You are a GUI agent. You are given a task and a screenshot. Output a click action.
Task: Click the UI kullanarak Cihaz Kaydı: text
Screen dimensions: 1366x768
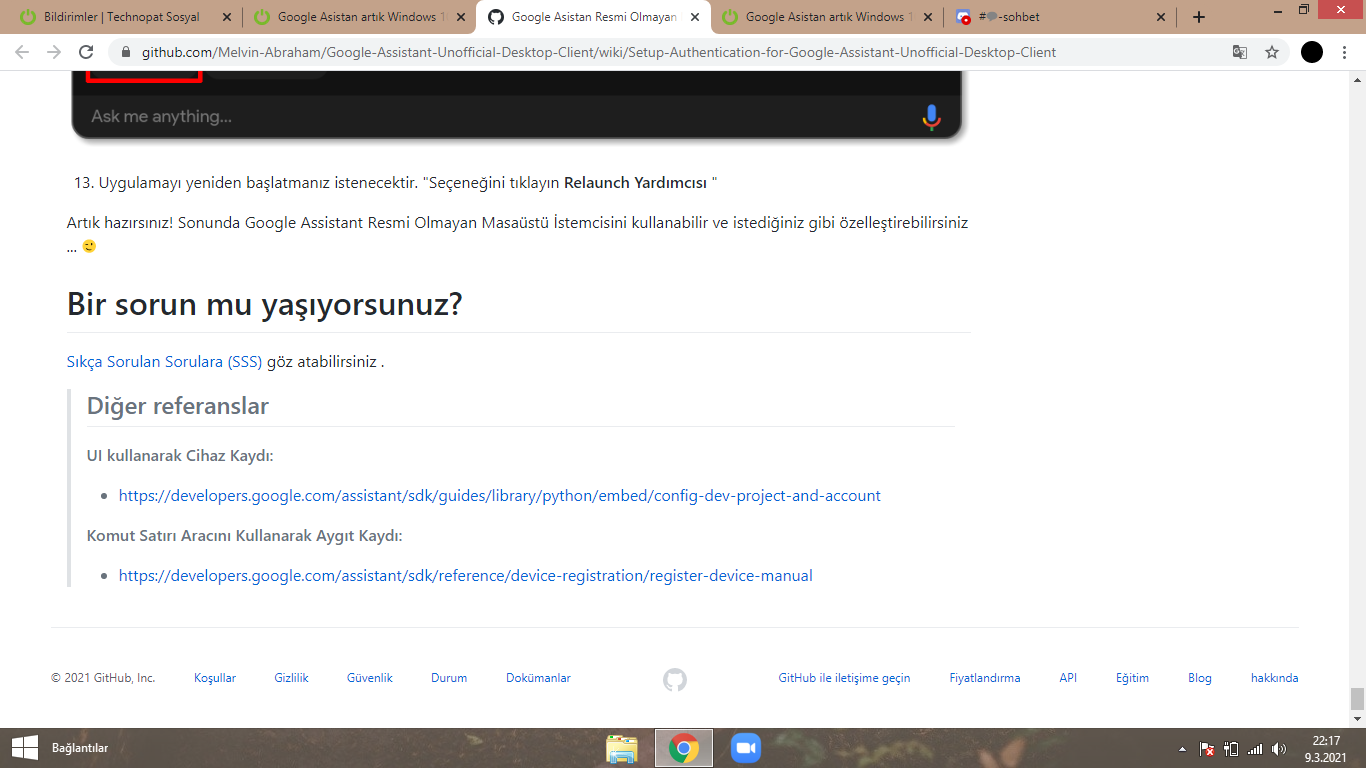coord(180,456)
